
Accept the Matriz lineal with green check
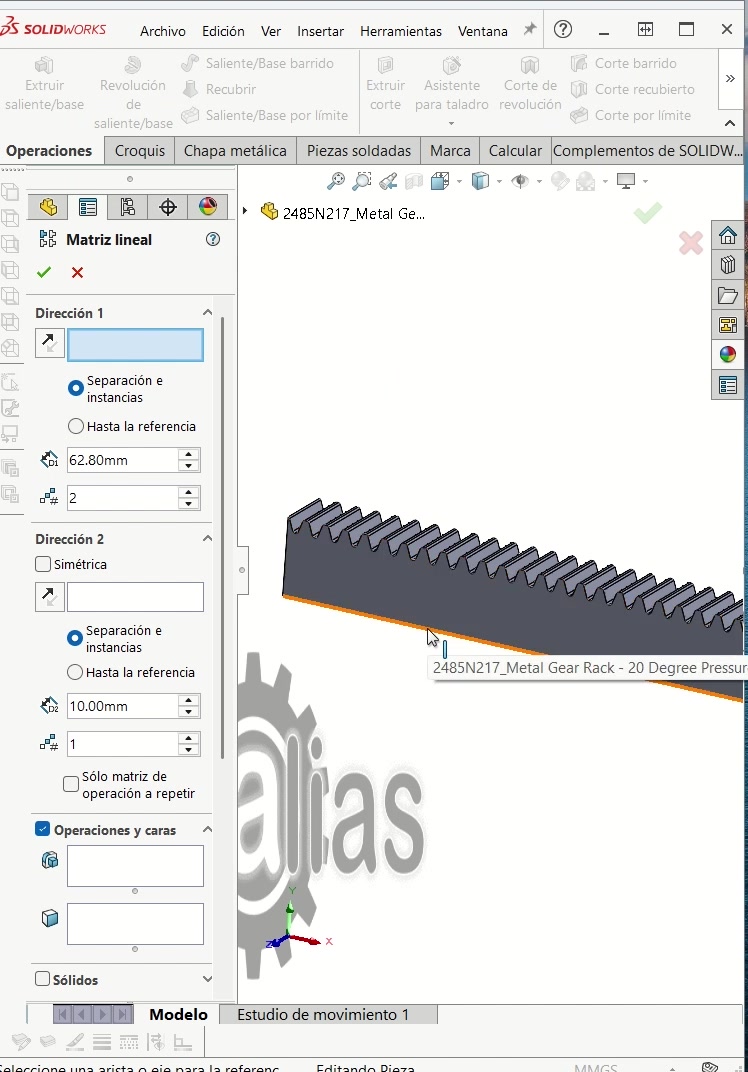pyautogui.click(x=44, y=272)
